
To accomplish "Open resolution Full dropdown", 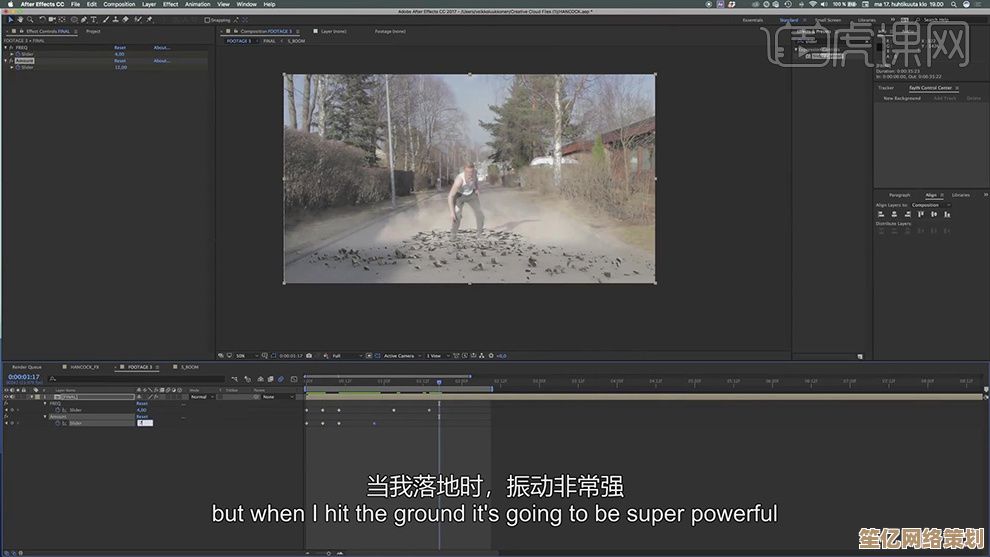I will point(347,356).
